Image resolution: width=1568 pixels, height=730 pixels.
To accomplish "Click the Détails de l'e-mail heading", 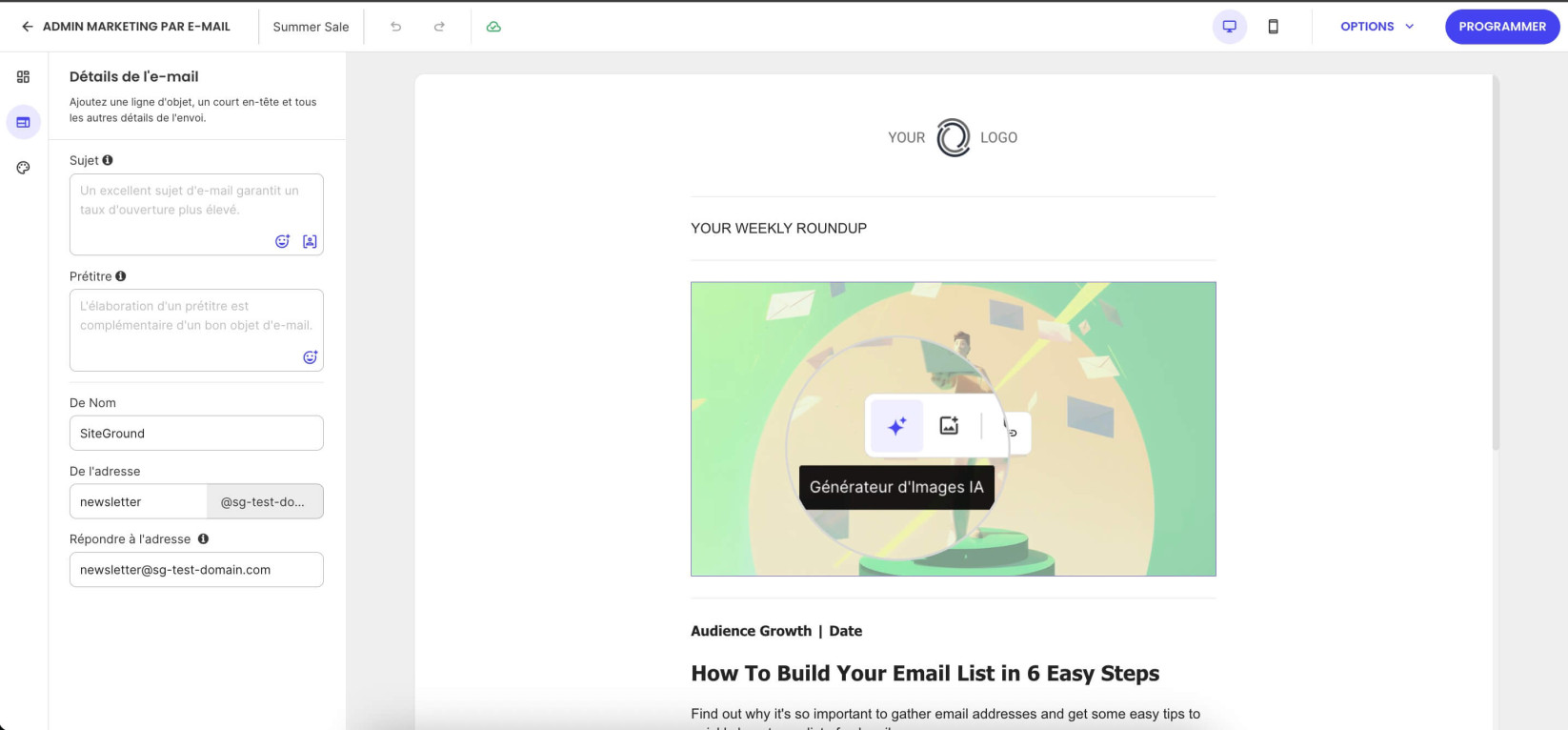I will 134,76.
